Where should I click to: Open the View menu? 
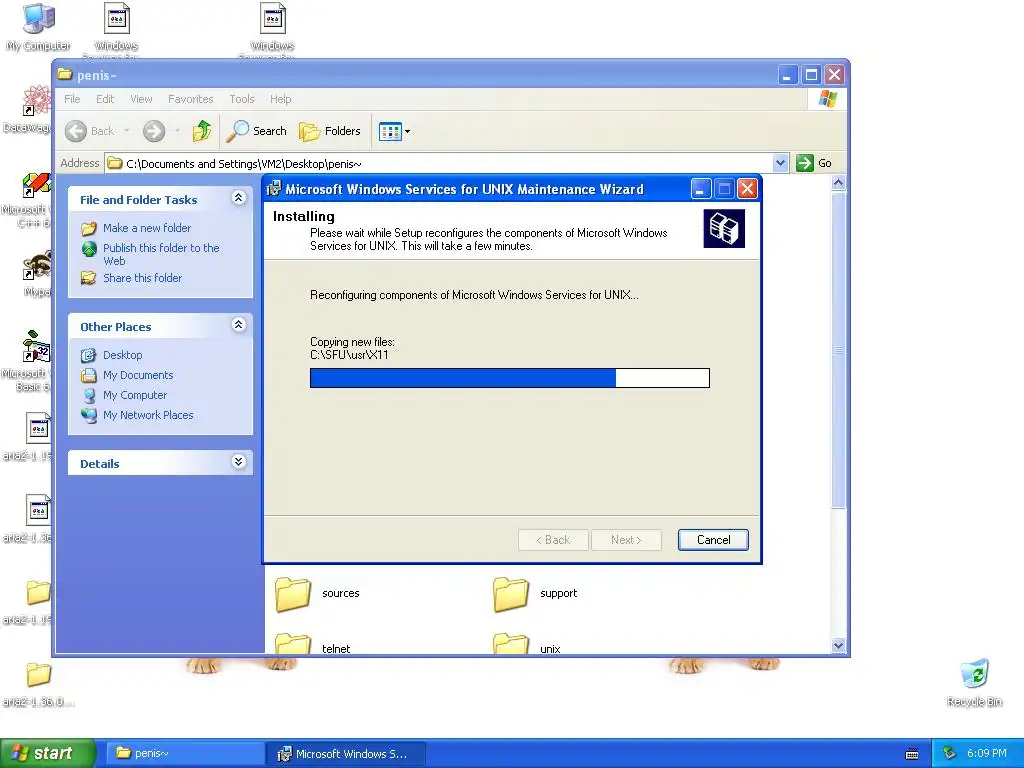click(141, 99)
